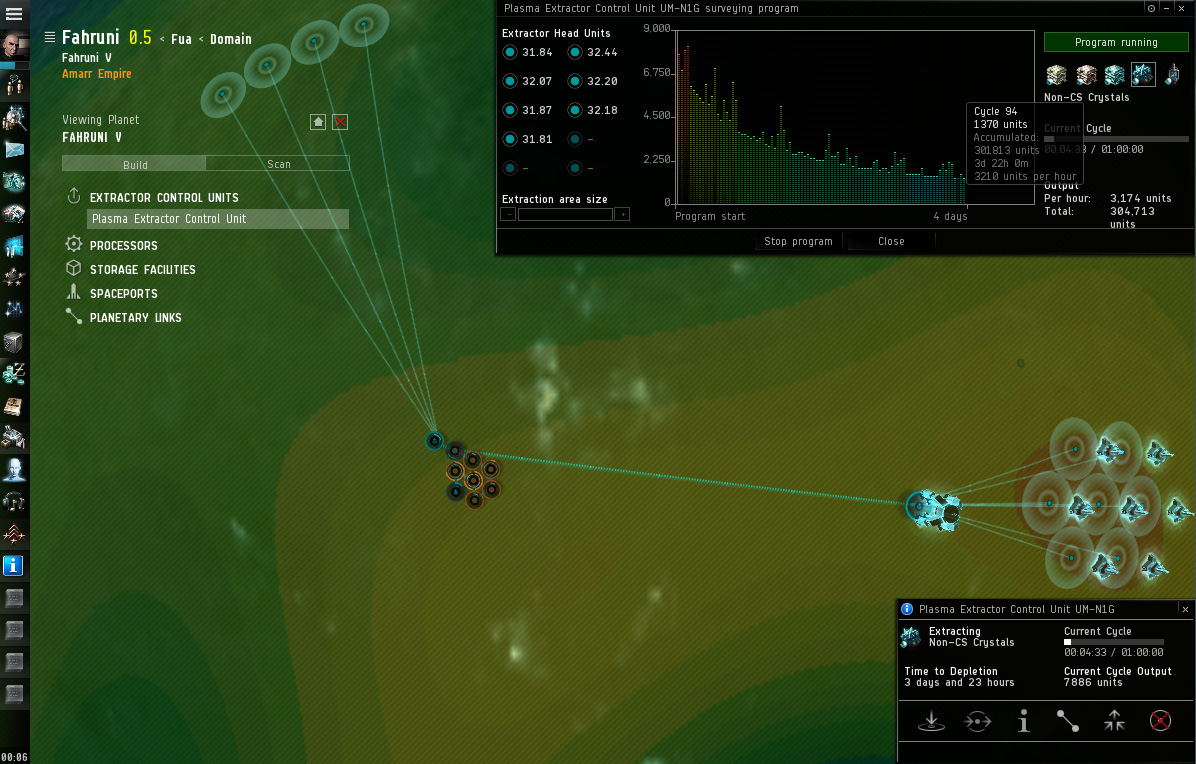Viewport: 1196px width, 764px height.
Task: Open the Amarr Empire link
Action: [x=96, y=74]
